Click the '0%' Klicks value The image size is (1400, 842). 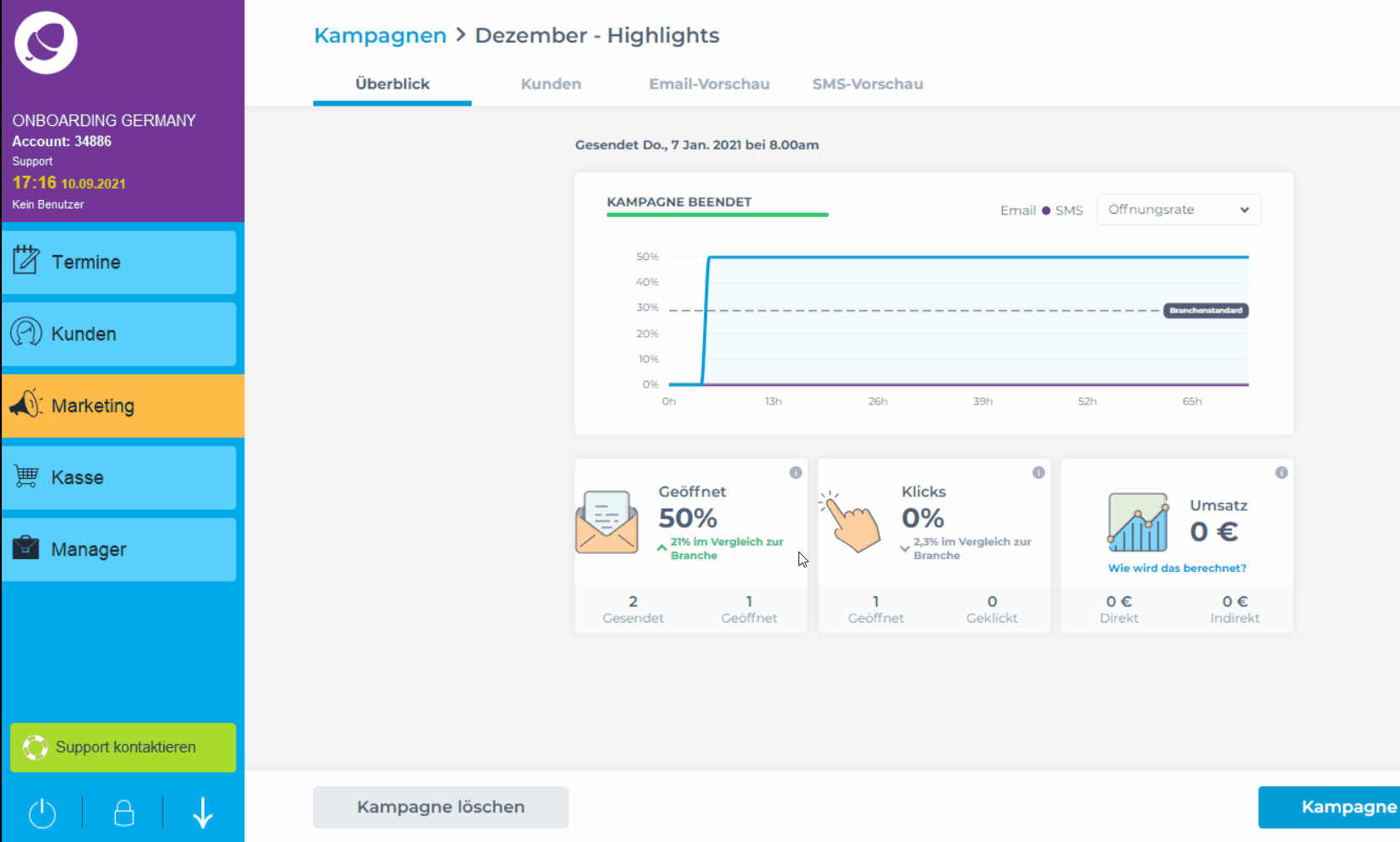coord(923,518)
